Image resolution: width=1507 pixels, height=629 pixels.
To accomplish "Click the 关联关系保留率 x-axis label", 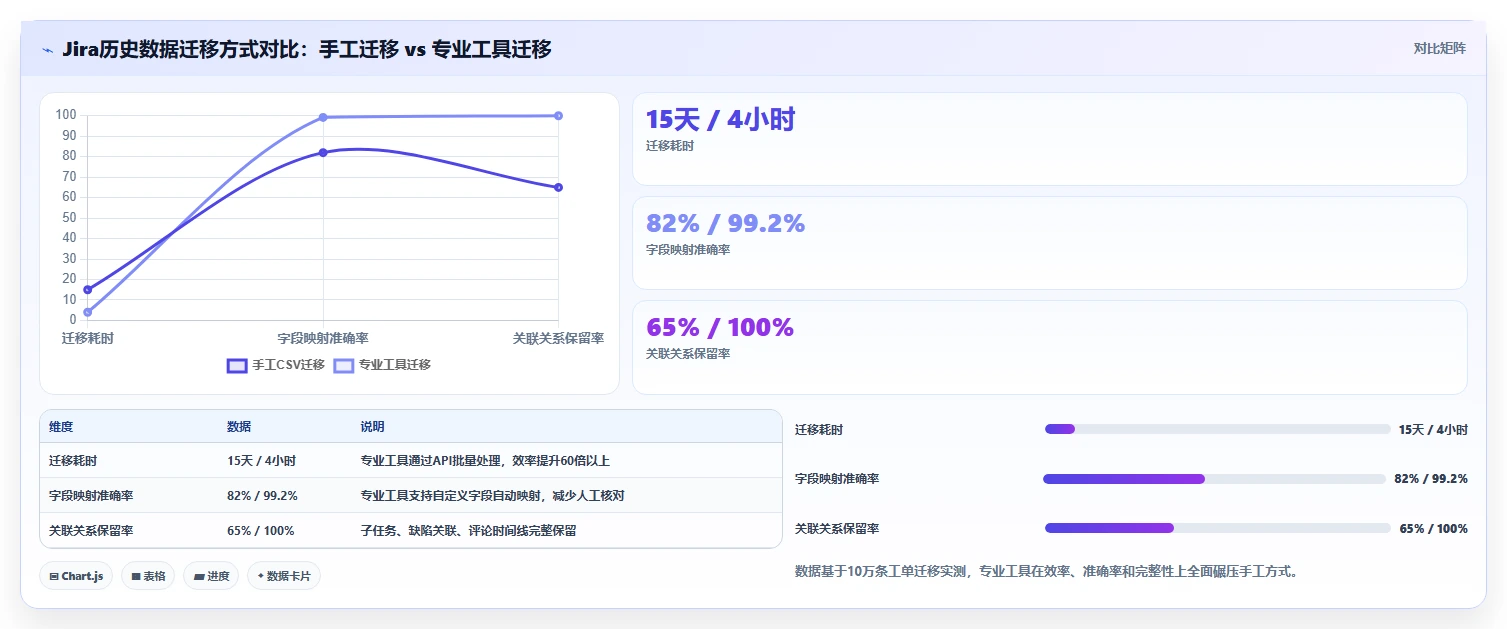I will 558,339.
